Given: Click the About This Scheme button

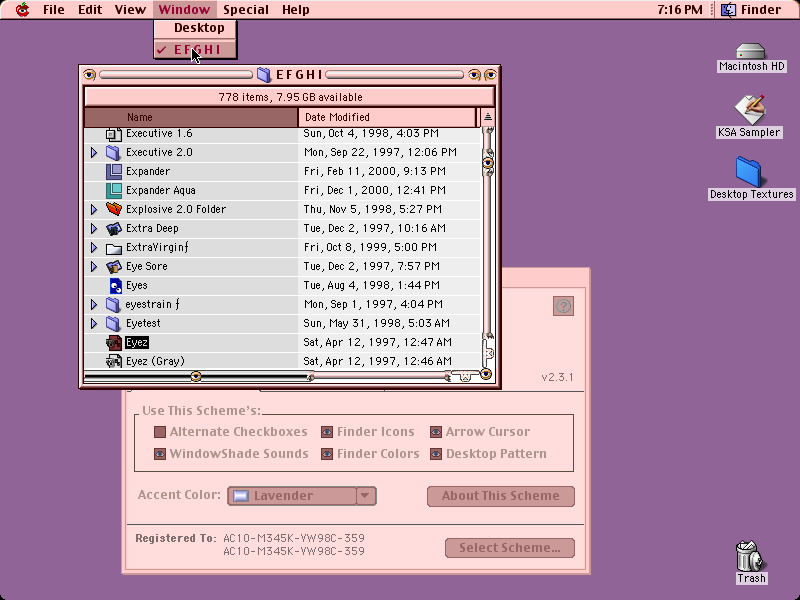Looking at the screenshot, I should tap(501, 496).
